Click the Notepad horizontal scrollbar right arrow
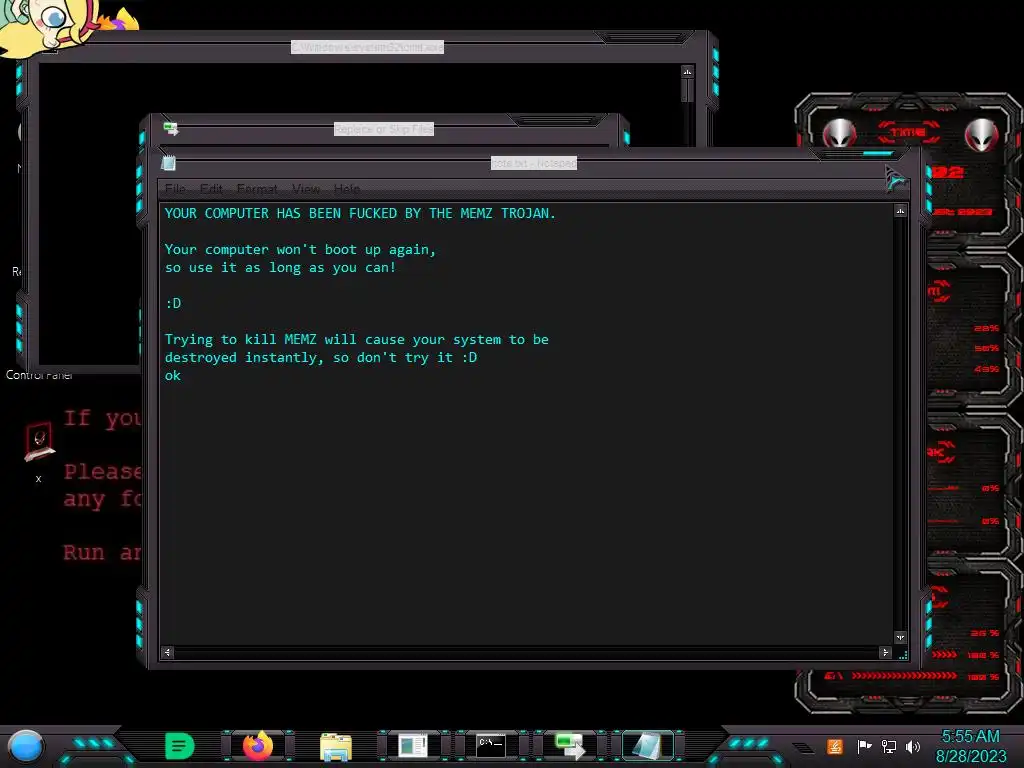The height and width of the screenshot is (768, 1024). [x=885, y=652]
